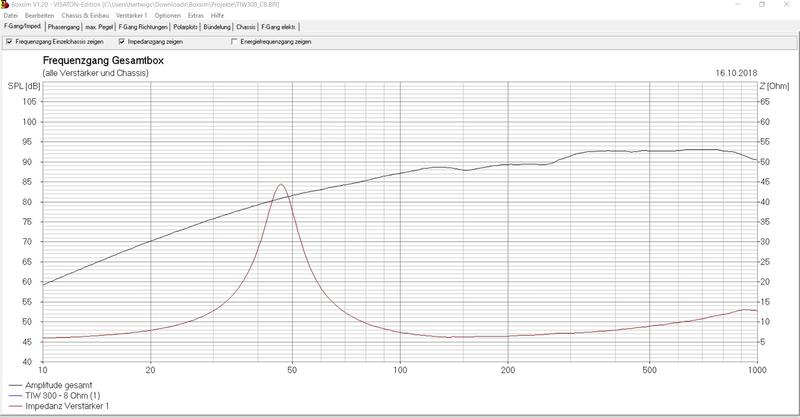Screen dimensions: 800x418
Task: Open the Datei menu
Action: [10, 16]
